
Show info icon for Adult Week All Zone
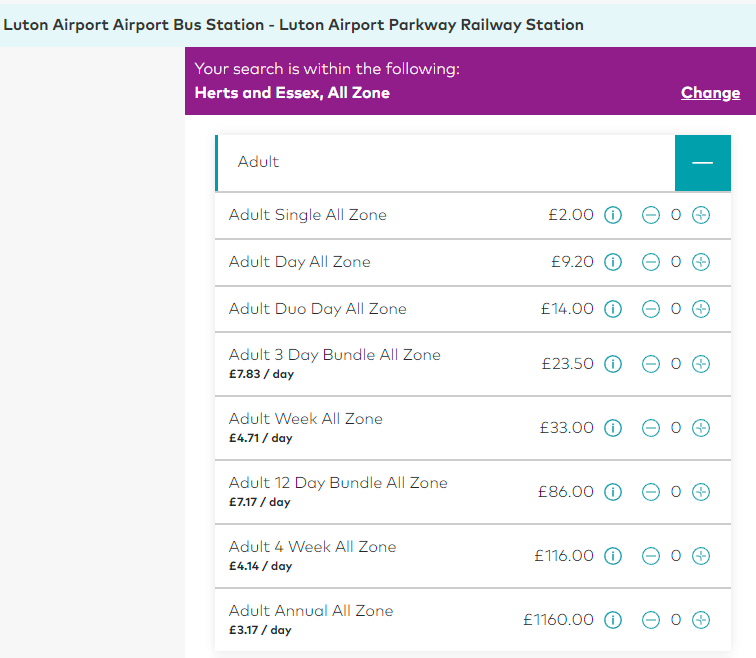click(x=613, y=428)
